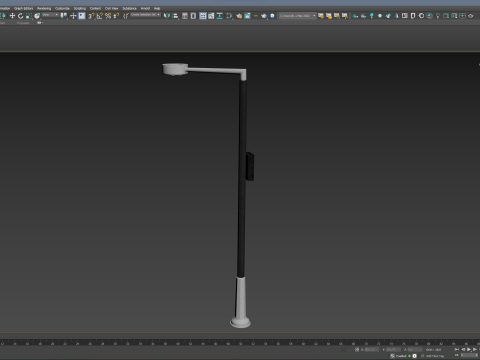Click the Select and Manipulate icon
480x360 pixels.
pyautogui.click(x=73, y=16)
